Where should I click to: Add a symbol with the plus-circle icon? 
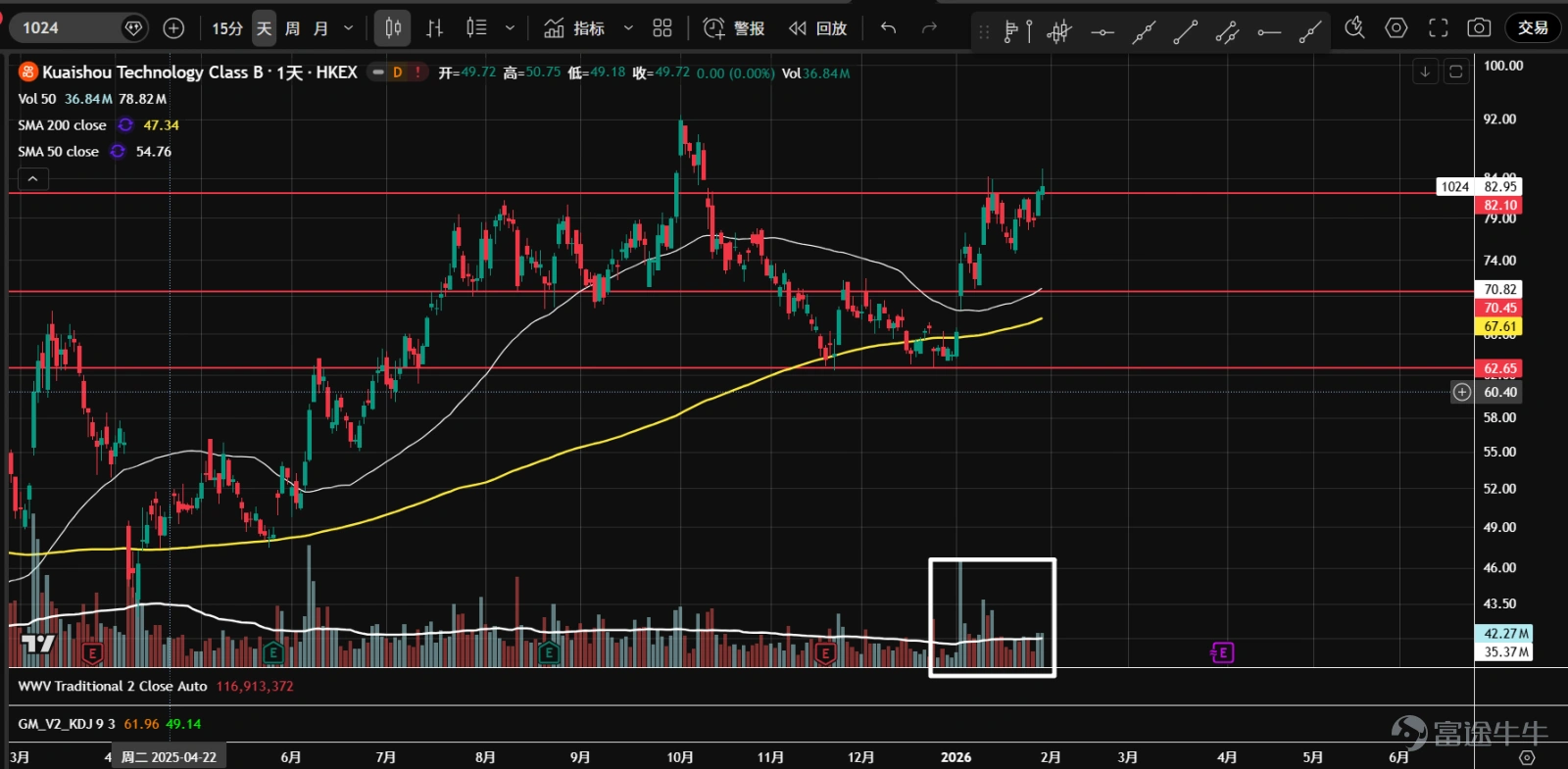pos(173,27)
